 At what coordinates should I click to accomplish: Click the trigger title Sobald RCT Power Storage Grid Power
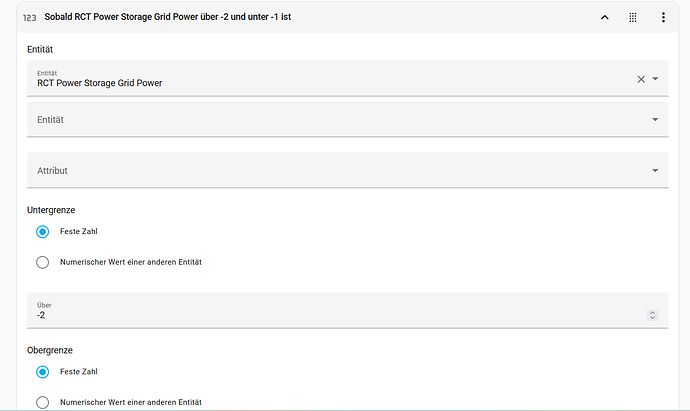click(121, 17)
